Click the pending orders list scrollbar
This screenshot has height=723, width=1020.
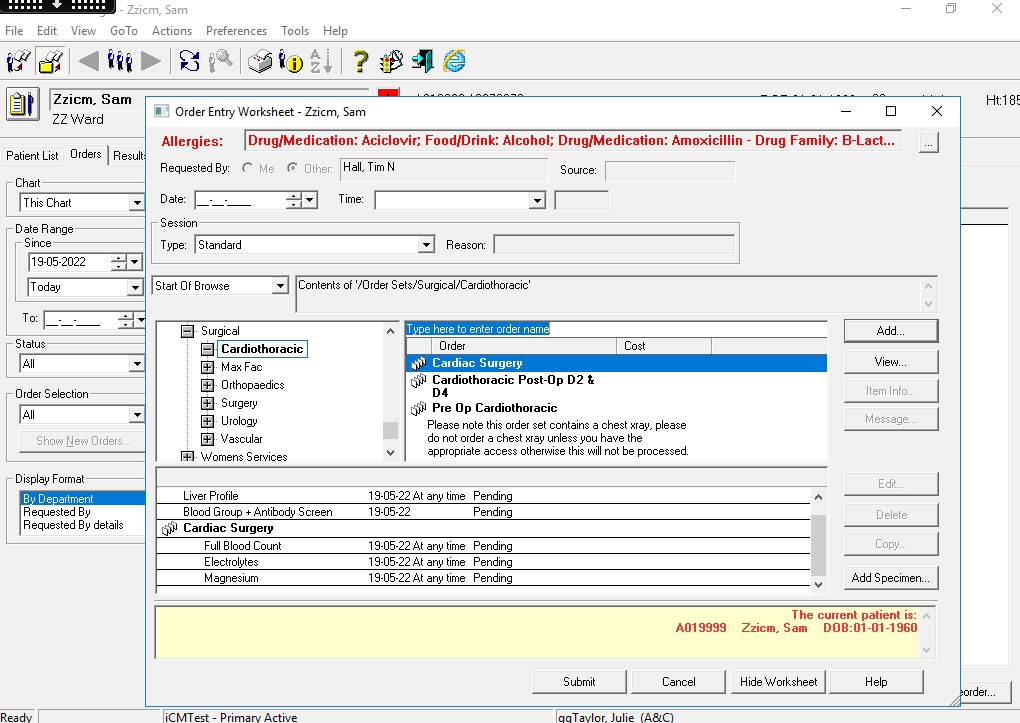pos(818,540)
